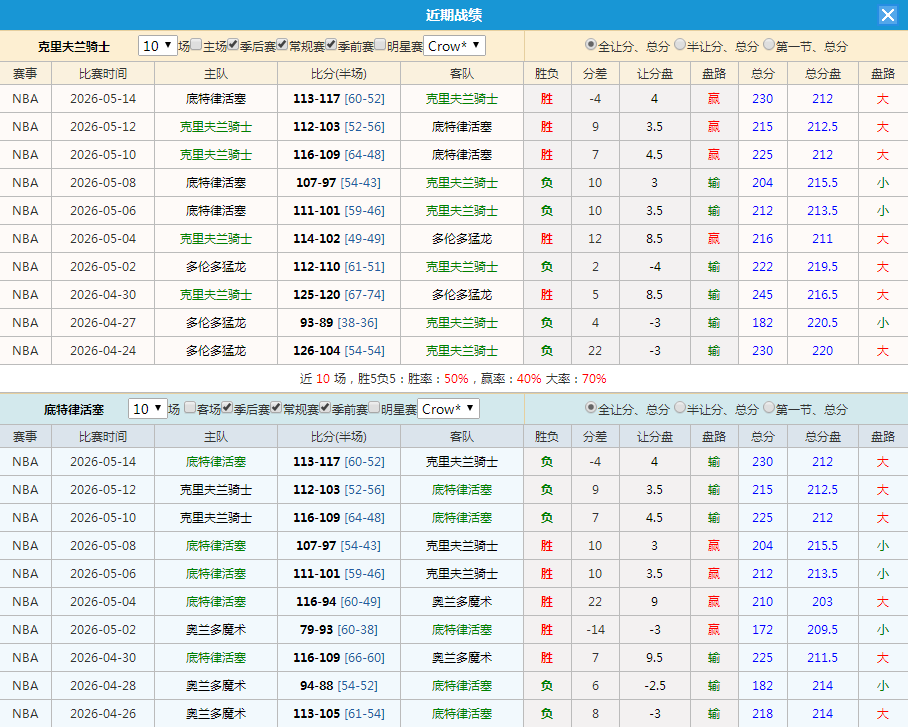Click the date 2026-04-24
908x727 pixels.
103,351
